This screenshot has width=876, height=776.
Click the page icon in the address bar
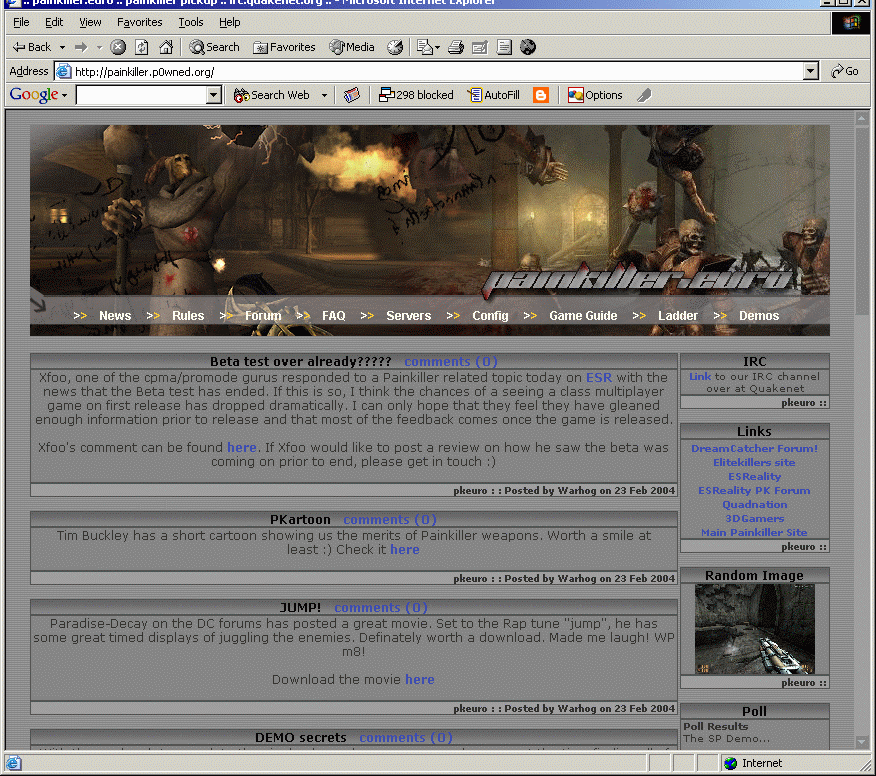63,72
